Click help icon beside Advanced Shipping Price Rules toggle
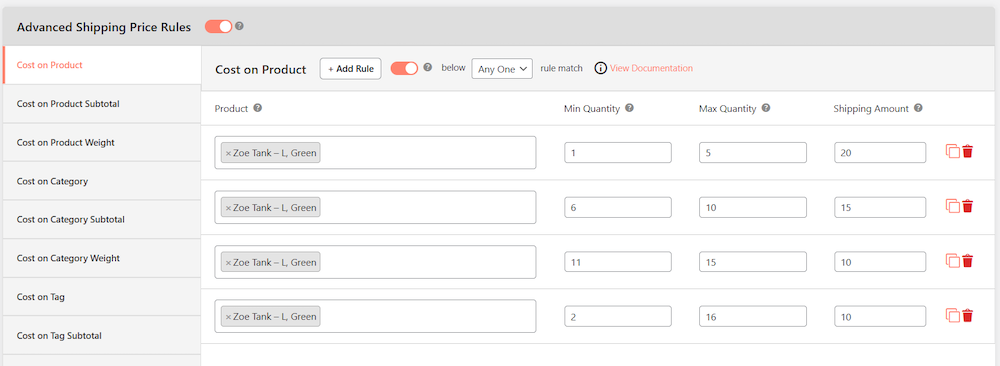The image size is (1000, 366). [240, 26]
